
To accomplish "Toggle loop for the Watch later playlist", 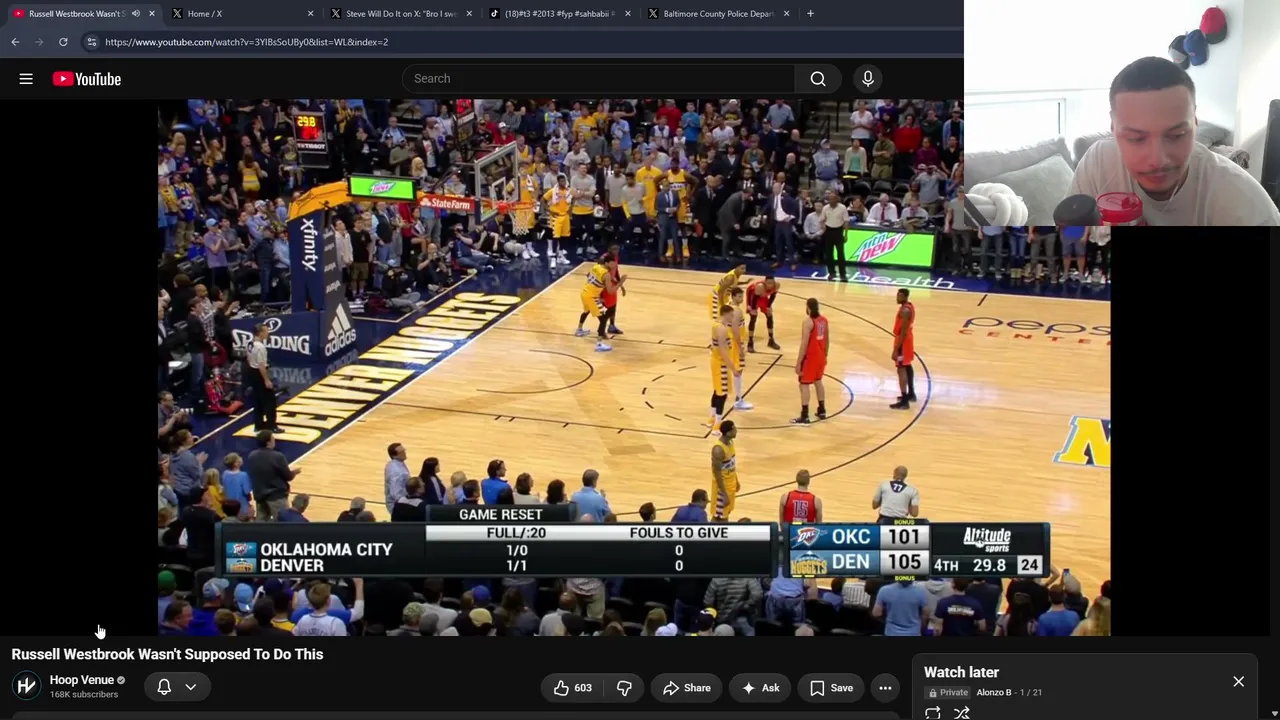I will click(x=932, y=713).
